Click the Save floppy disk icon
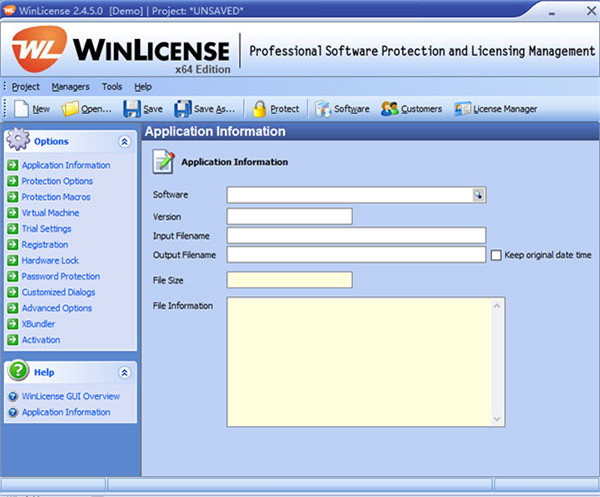Screen dimensions: 600x497 (132, 109)
